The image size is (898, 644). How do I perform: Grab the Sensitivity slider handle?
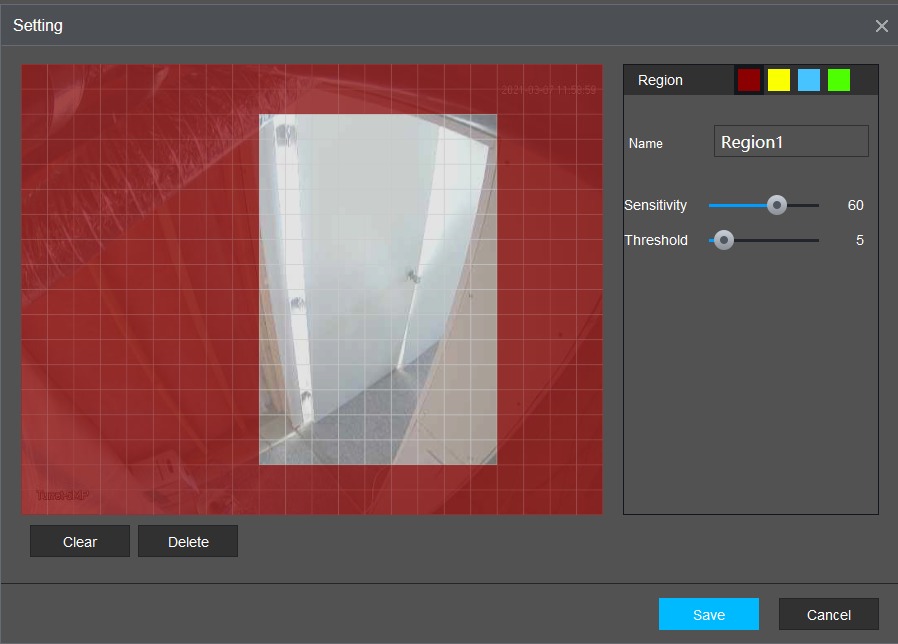click(776, 205)
